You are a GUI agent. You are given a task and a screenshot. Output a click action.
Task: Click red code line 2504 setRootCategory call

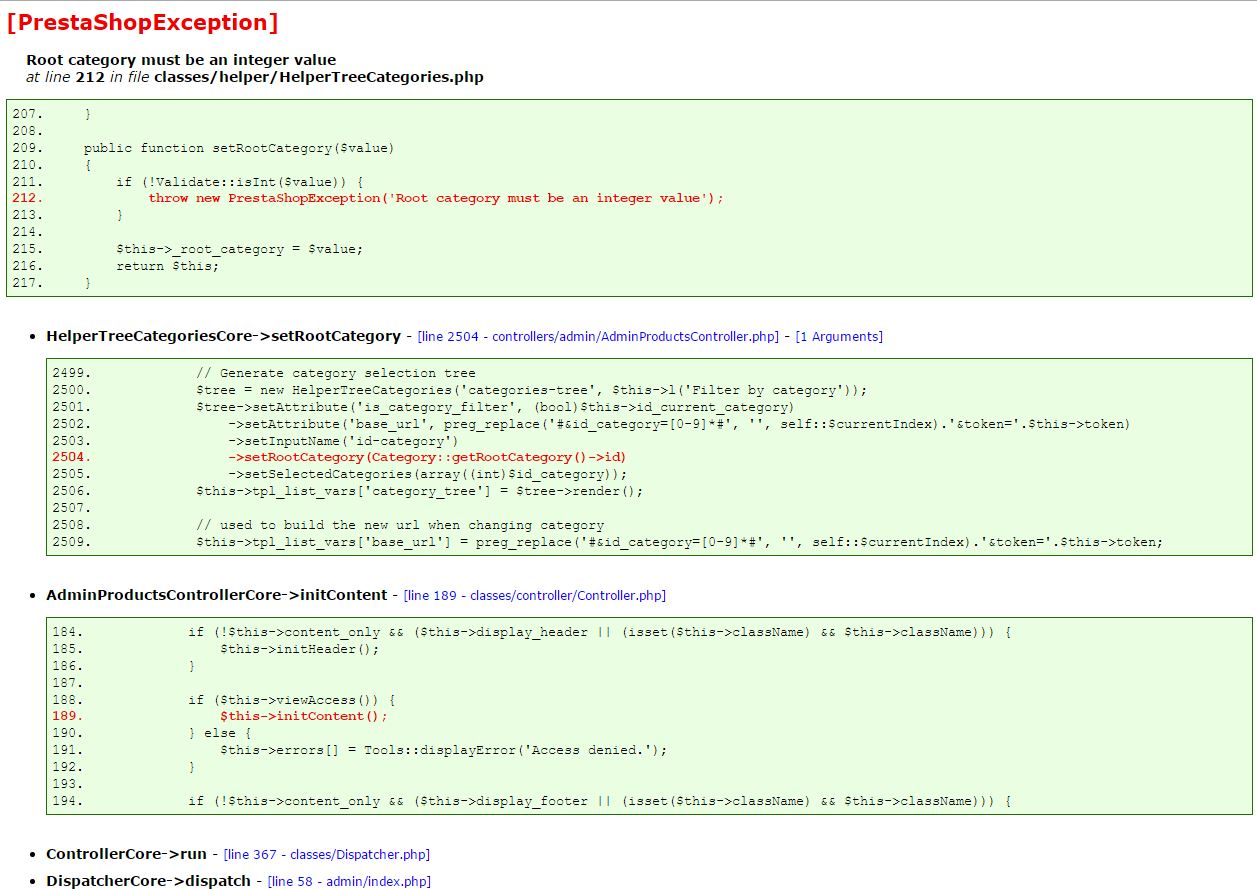(x=427, y=457)
